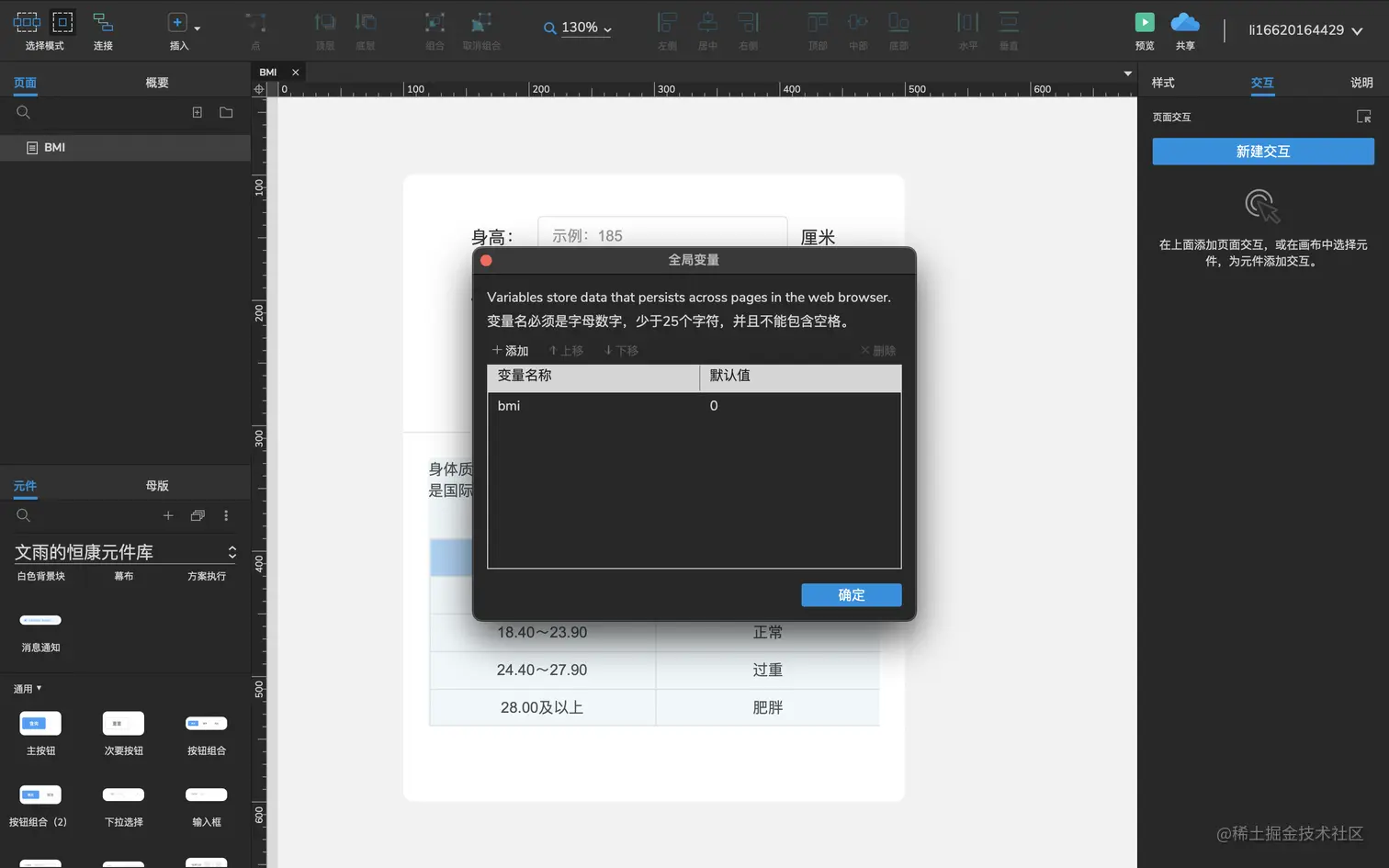Select the bmi variable name cell
The width and height of the screenshot is (1389, 868).
tap(593, 406)
